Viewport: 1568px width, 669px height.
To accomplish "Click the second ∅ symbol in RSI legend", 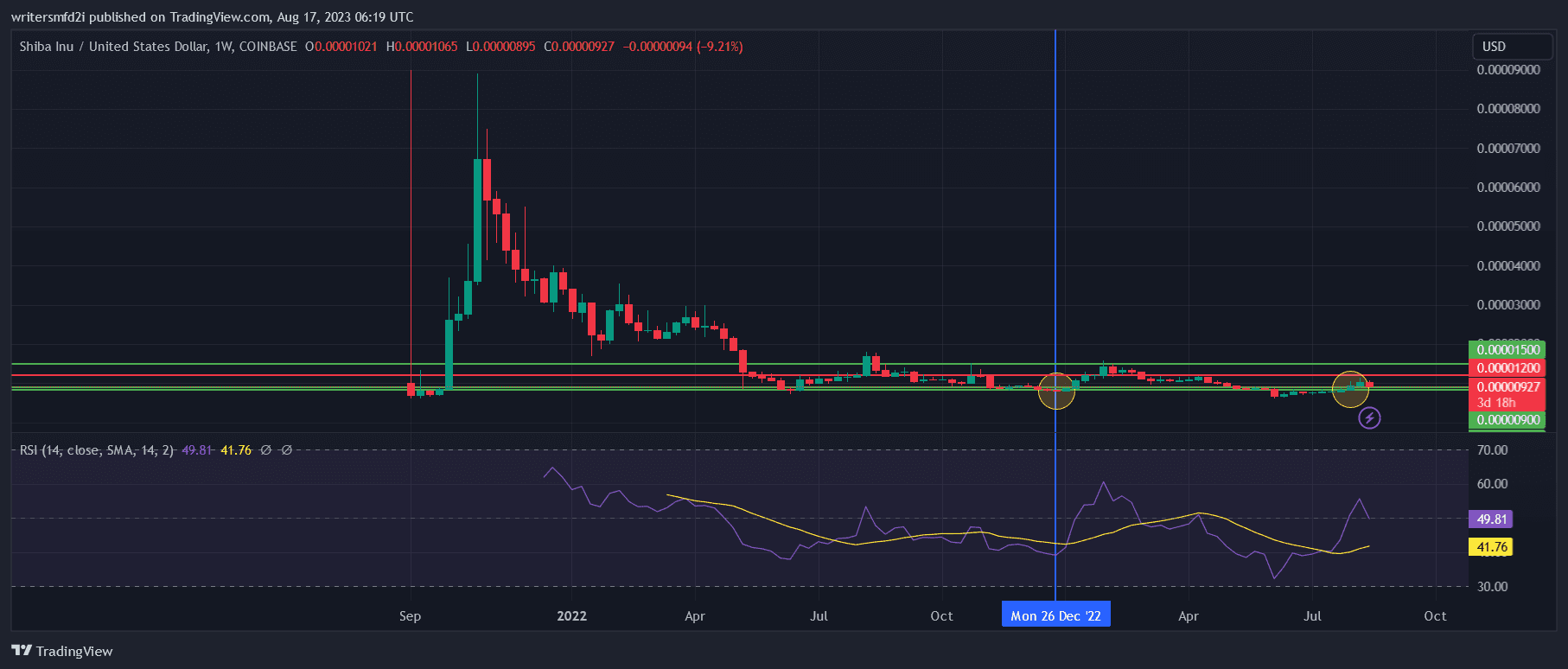I will pyautogui.click(x=287, y=450).
